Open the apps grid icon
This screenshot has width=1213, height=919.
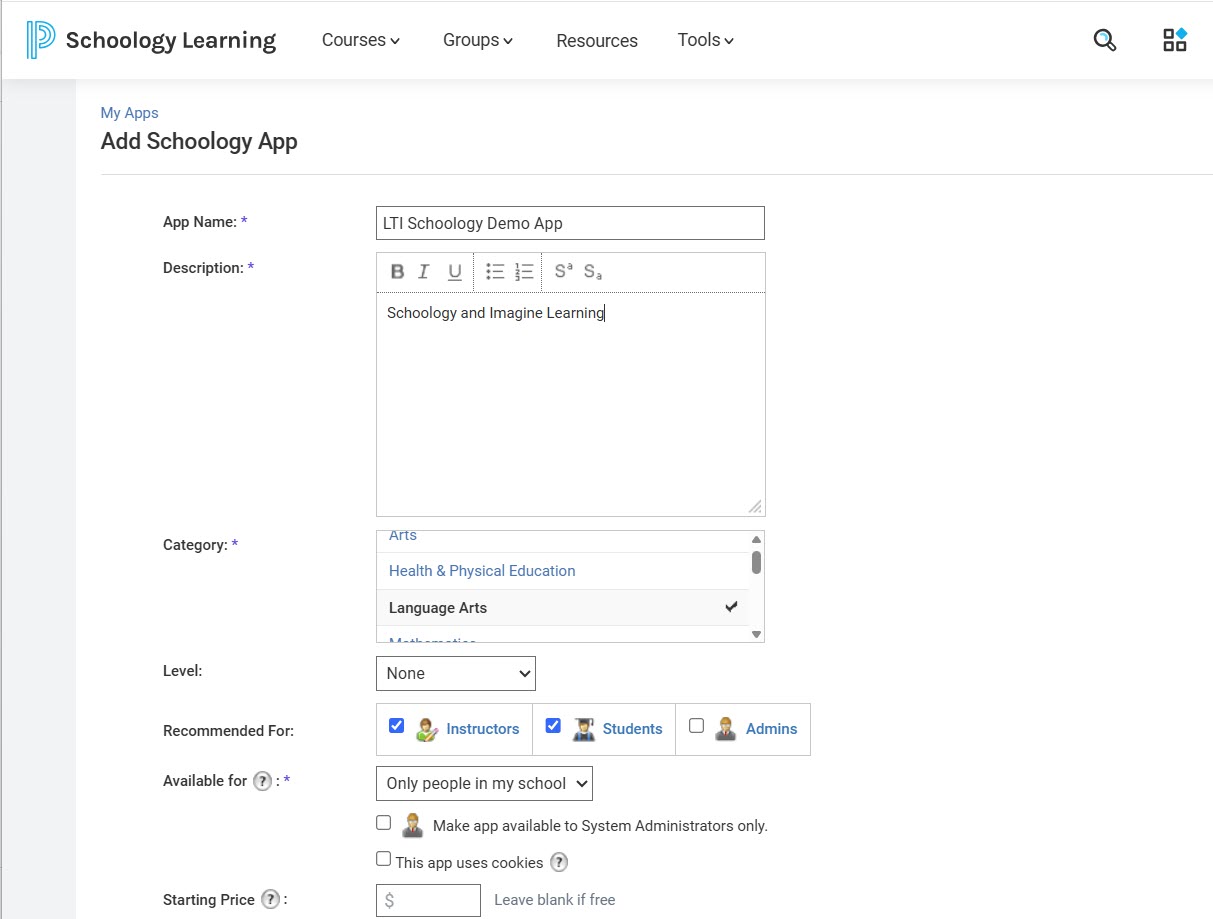click(1175, 40)
